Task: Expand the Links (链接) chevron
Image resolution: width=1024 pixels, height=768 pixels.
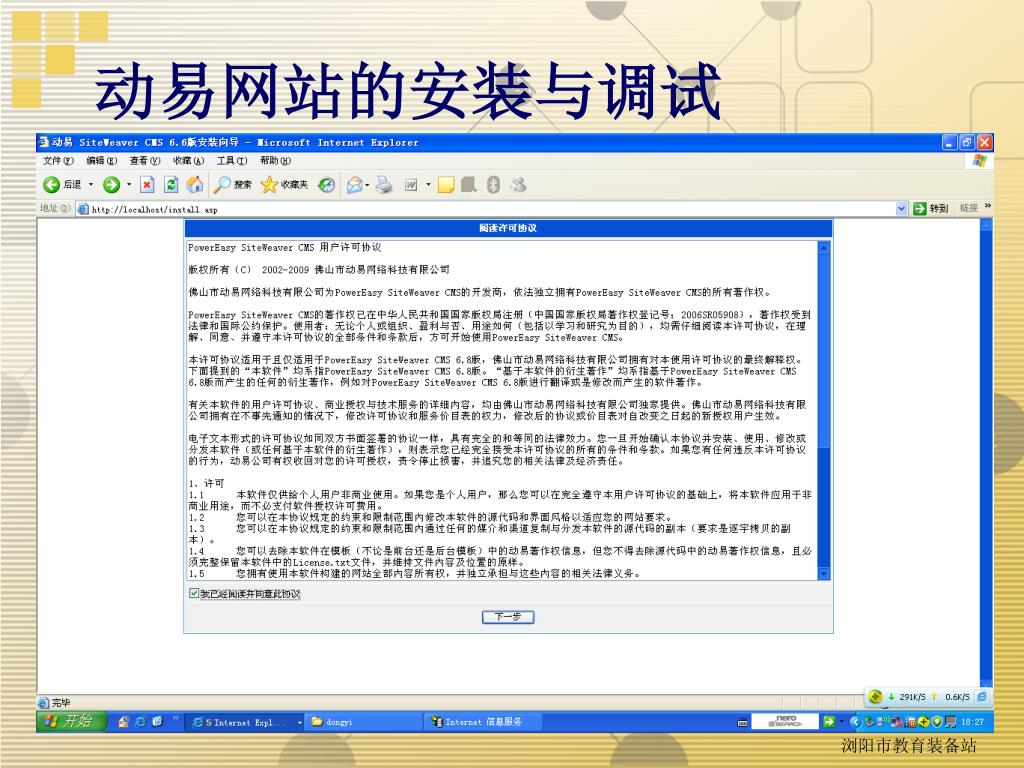Action: tap(987, 206)
